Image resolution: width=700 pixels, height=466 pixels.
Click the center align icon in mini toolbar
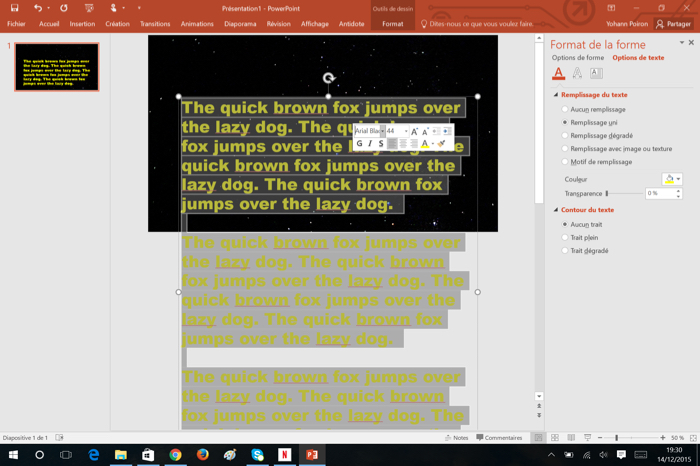point(404,144)
